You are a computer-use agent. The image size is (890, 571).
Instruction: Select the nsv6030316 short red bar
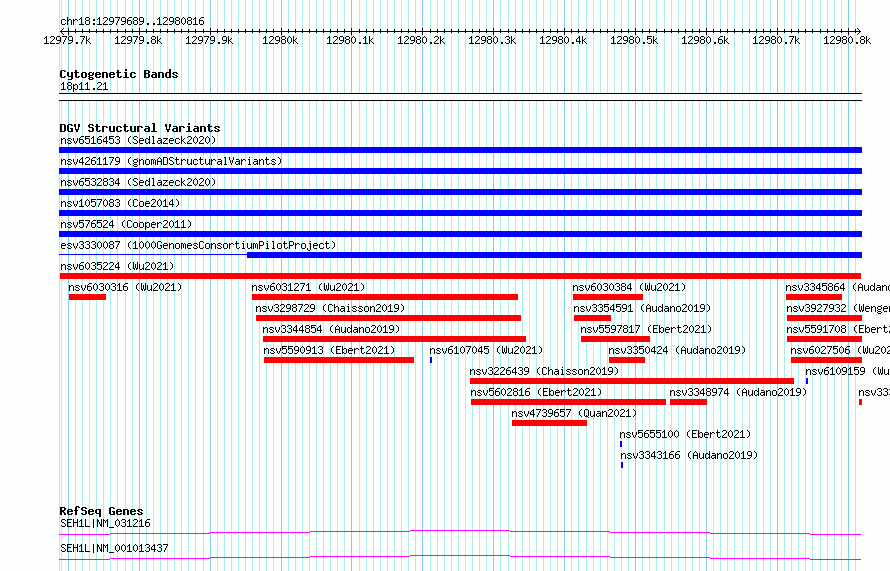coord(87,297)
